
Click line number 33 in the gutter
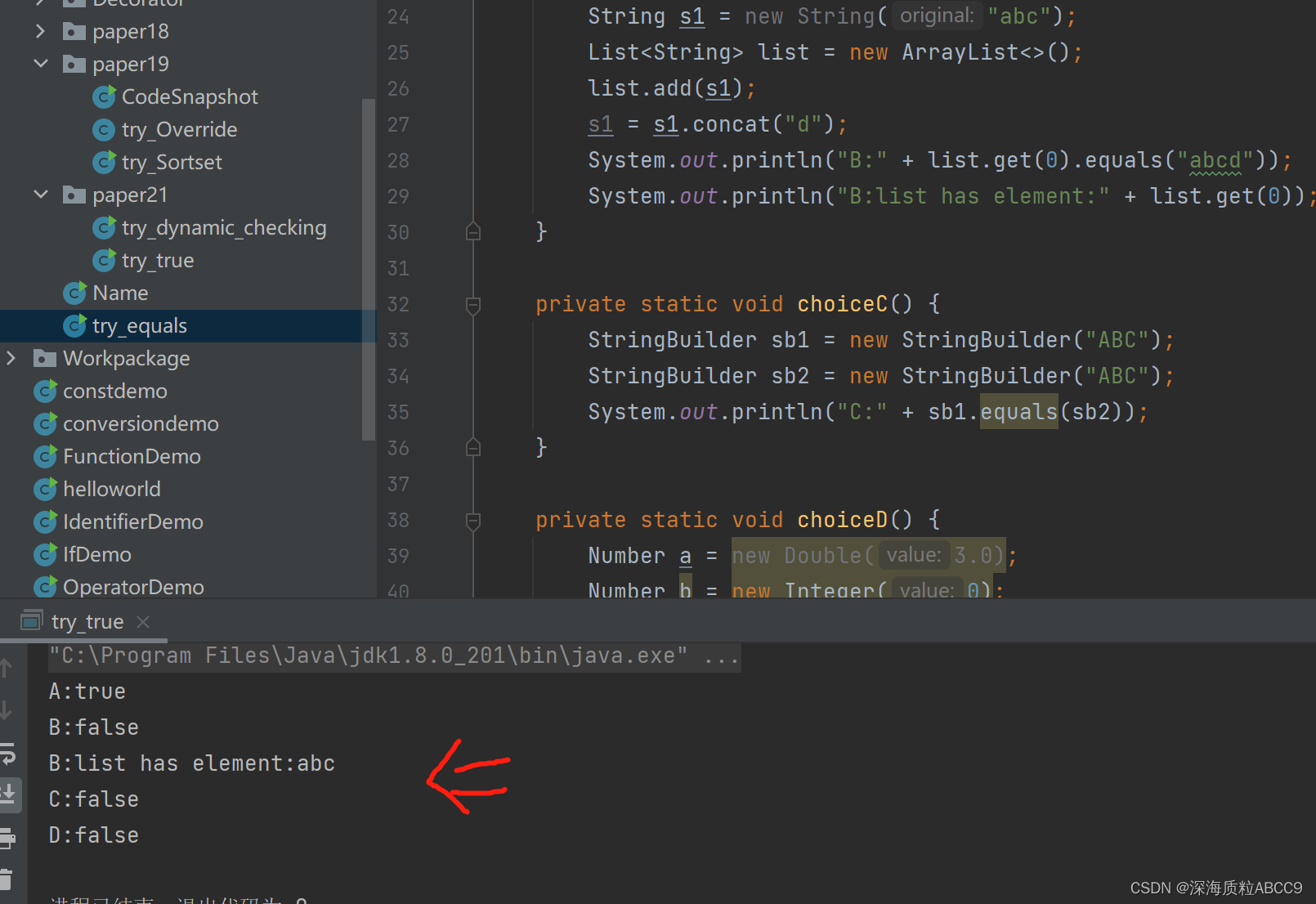[398, 340]
